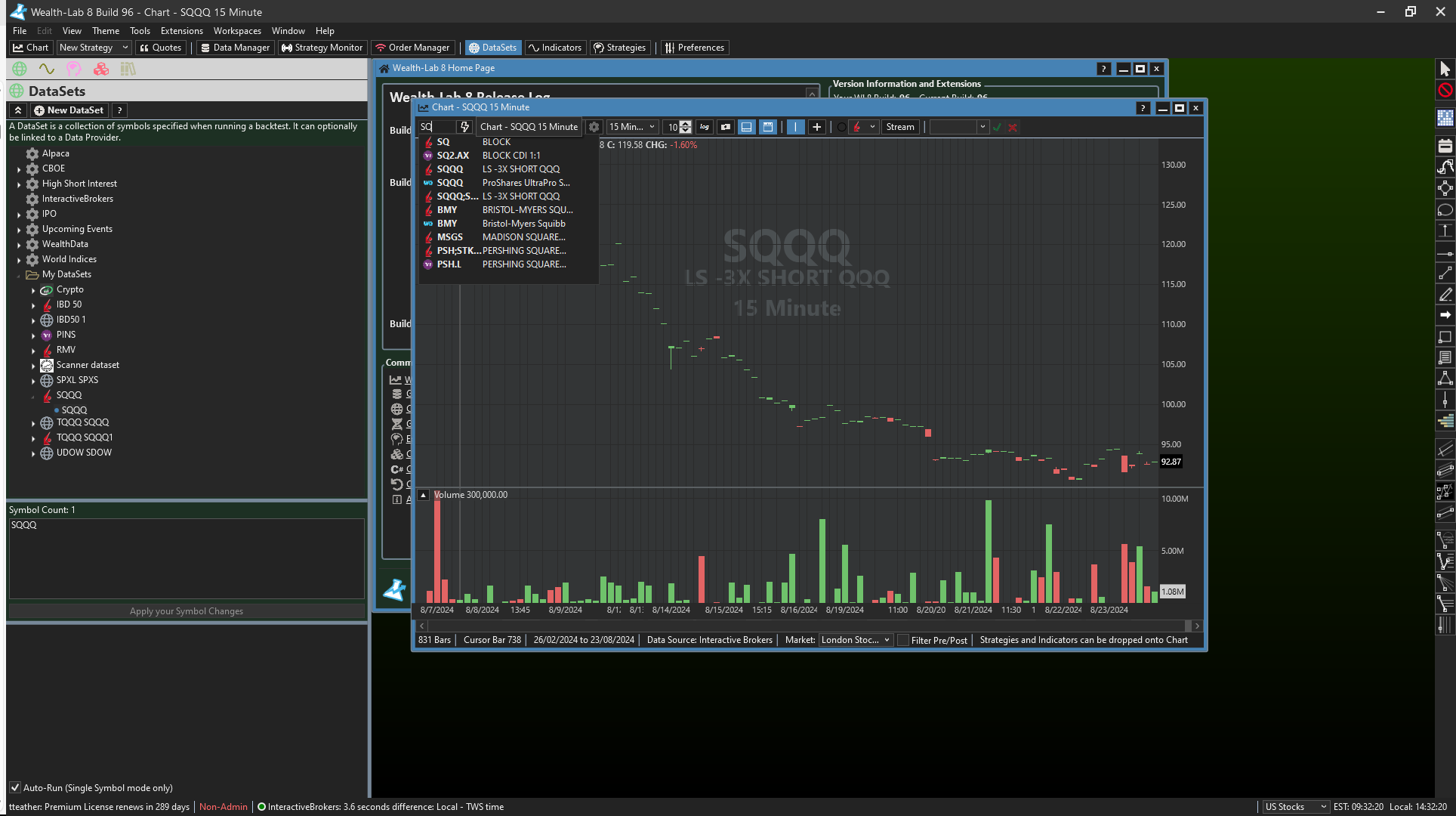The image size is (1456, 816).
Task: Click the chart horizontal scrollbar
Action: point(808,626)
